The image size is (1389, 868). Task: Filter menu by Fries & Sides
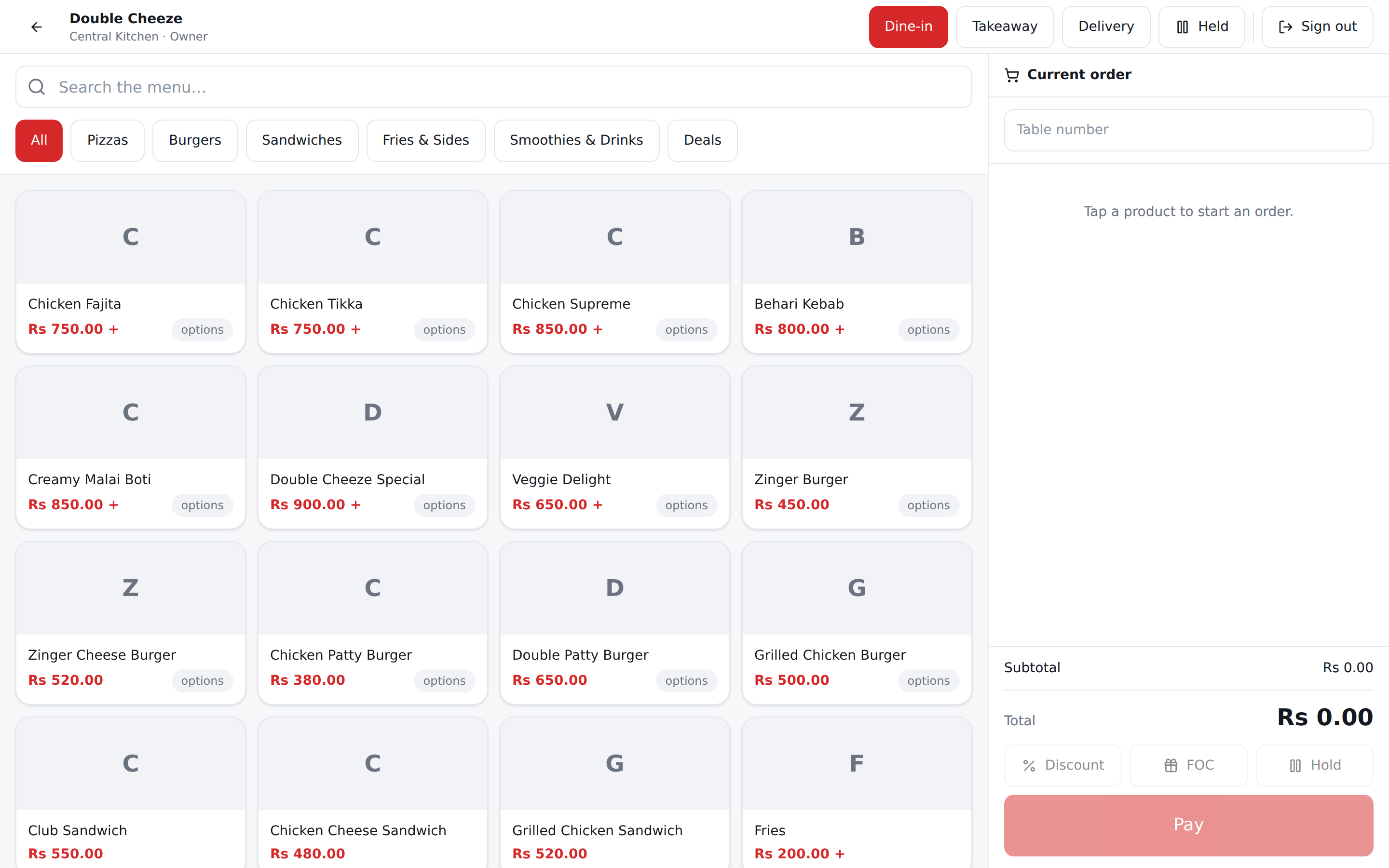point(426,141)
